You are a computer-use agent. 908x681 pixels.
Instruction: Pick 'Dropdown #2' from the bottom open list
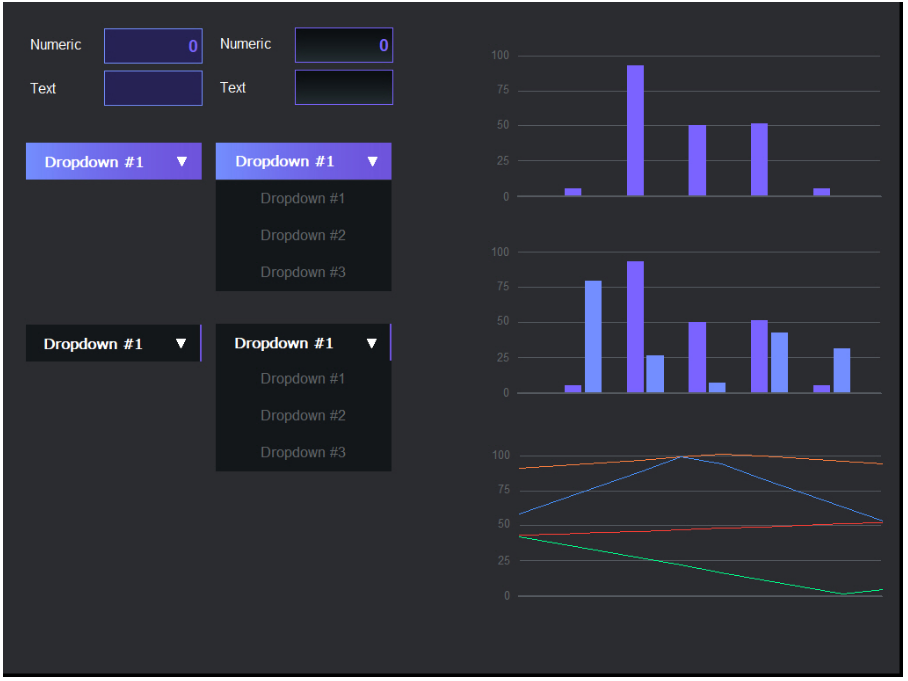(303, 415)
